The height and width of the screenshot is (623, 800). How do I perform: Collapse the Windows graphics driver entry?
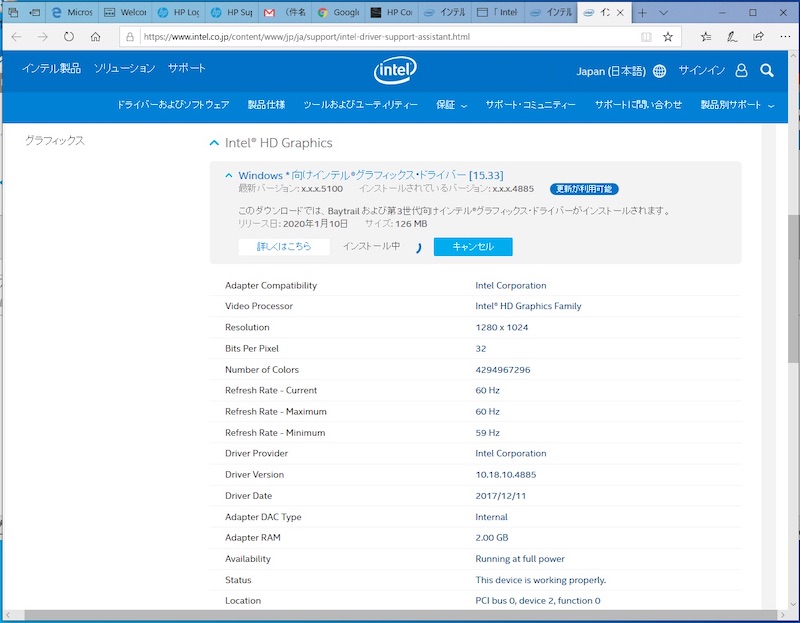229,176
